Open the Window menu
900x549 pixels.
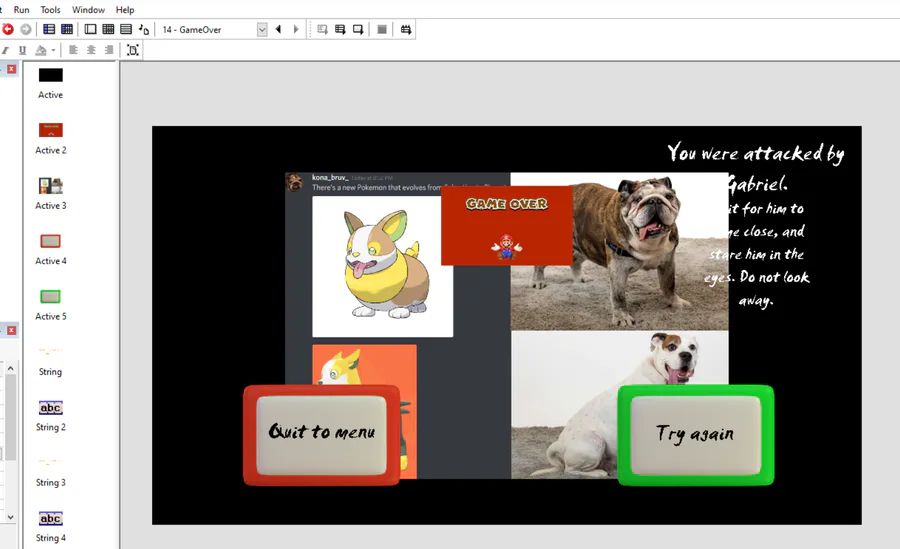pyautogui.click(x=88, y=10)
